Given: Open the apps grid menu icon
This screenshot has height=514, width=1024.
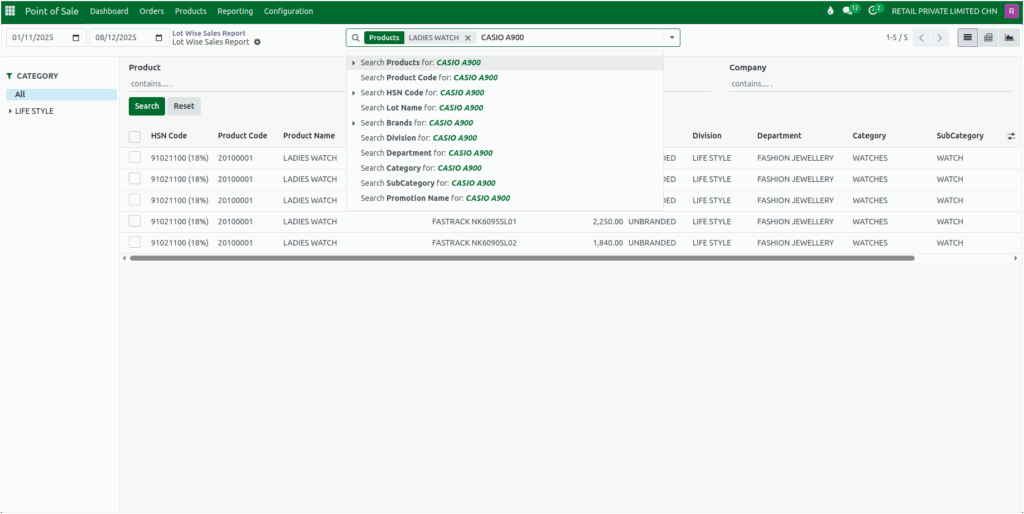Looking at the screenshot, I should pos(10,11).
